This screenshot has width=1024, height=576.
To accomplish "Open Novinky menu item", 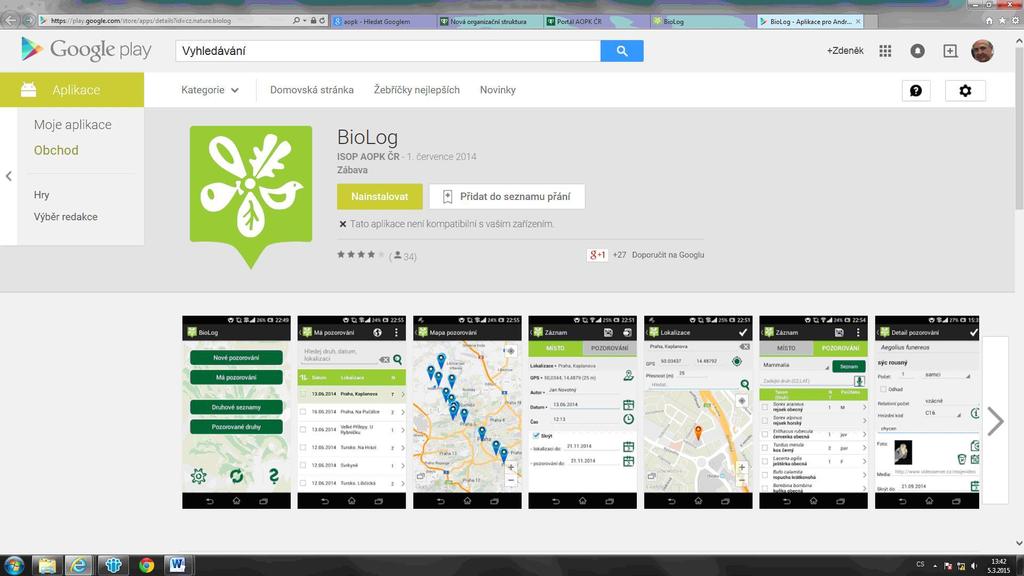I will 498,90.
